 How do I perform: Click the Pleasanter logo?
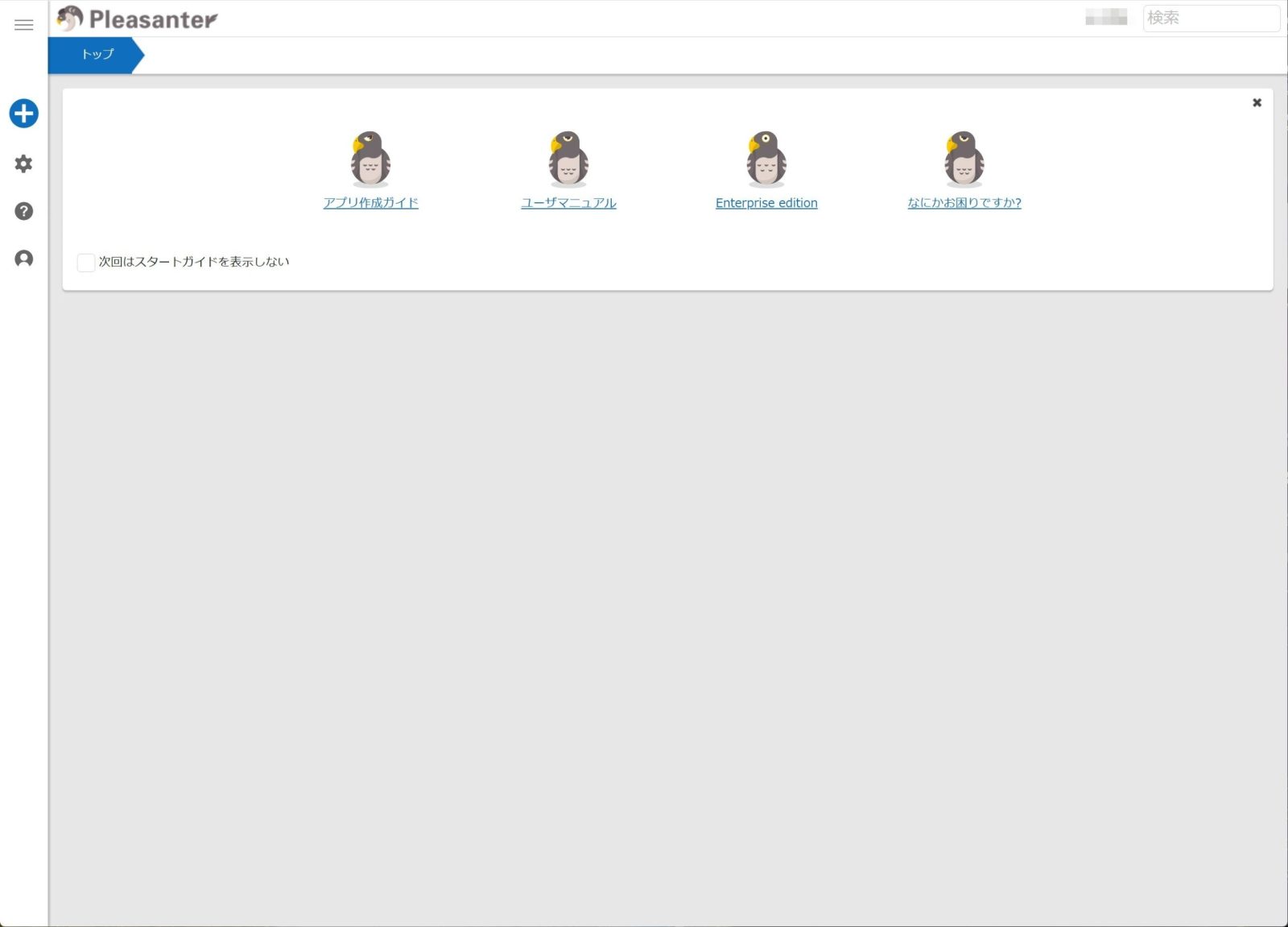click(138, 19)
